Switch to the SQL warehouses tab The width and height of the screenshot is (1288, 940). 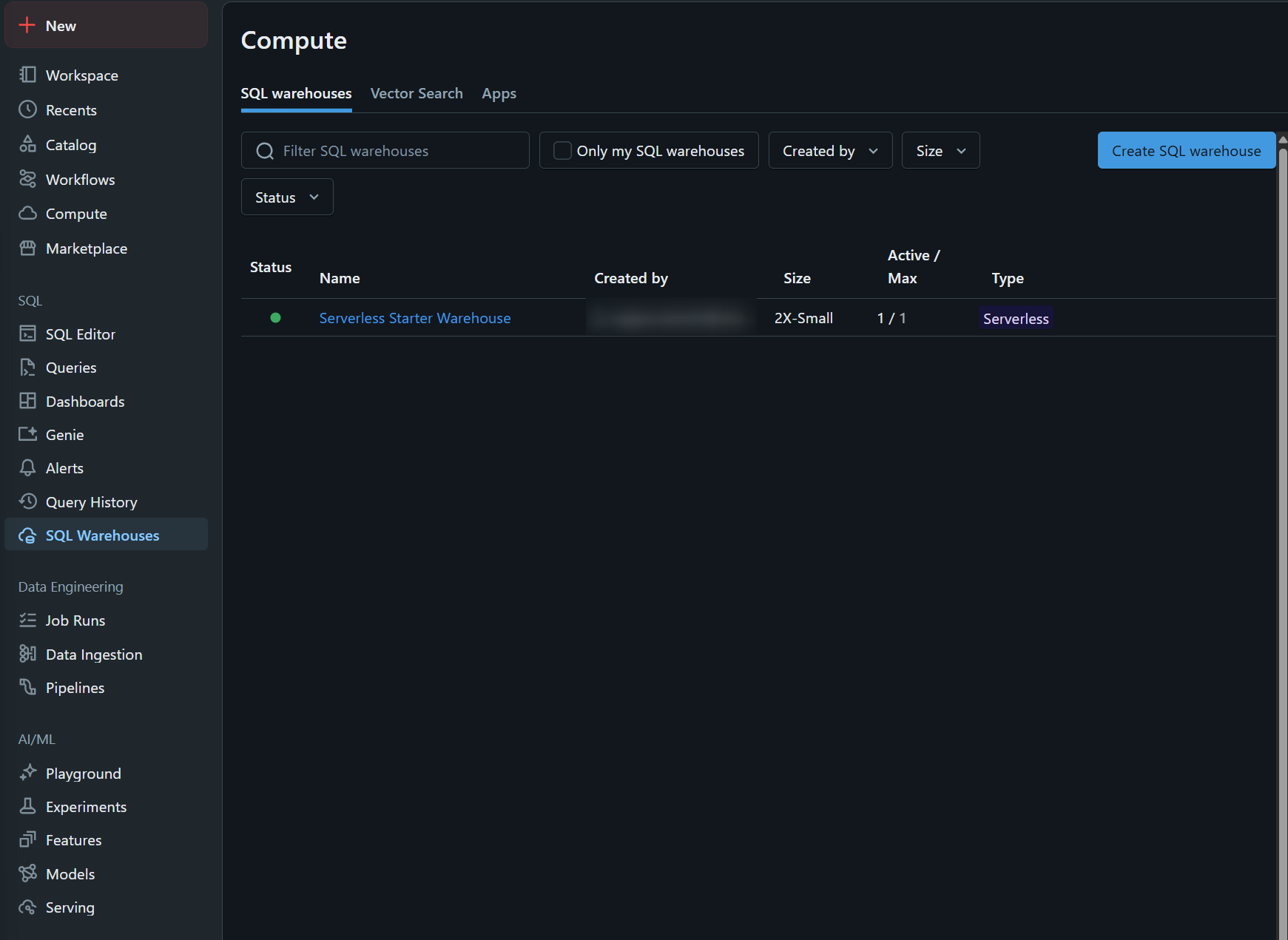coord(296,94)
